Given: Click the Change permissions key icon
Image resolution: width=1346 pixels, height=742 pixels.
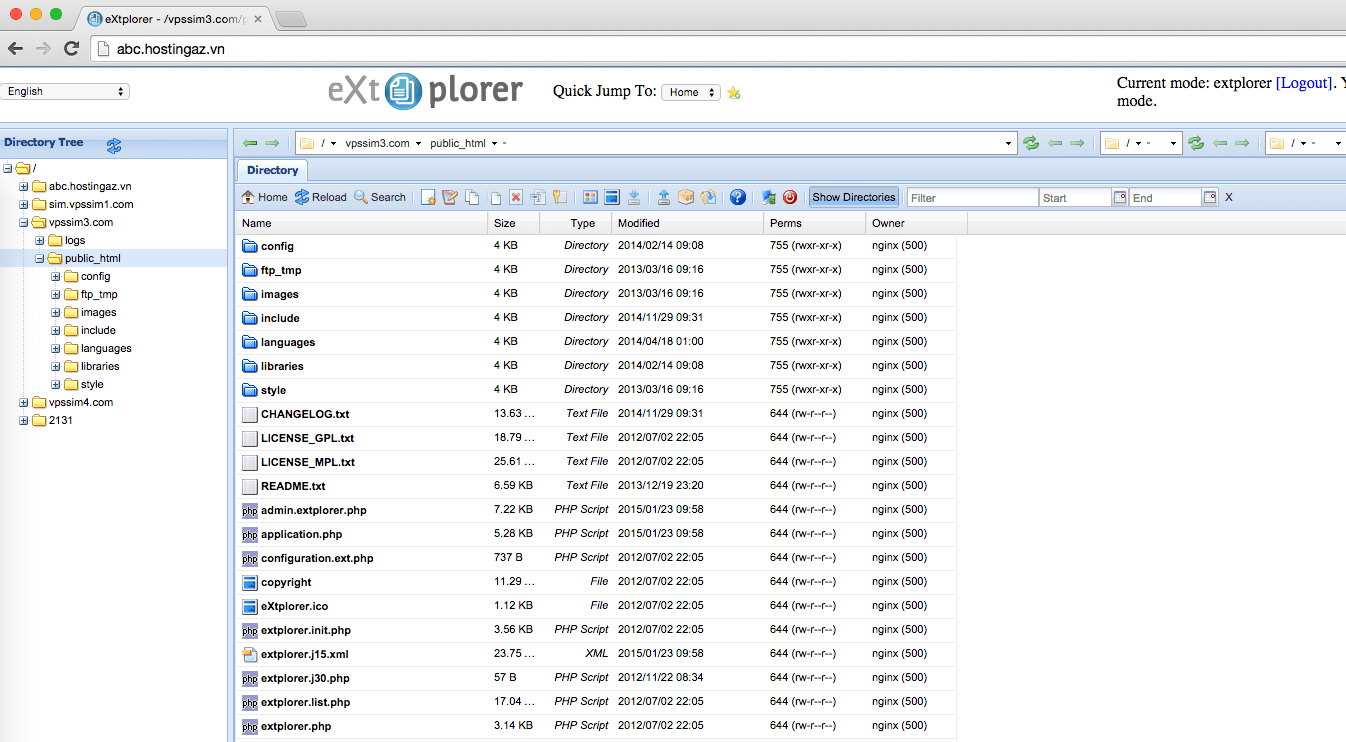Looking at the screenshot, I should click(560, 197).
